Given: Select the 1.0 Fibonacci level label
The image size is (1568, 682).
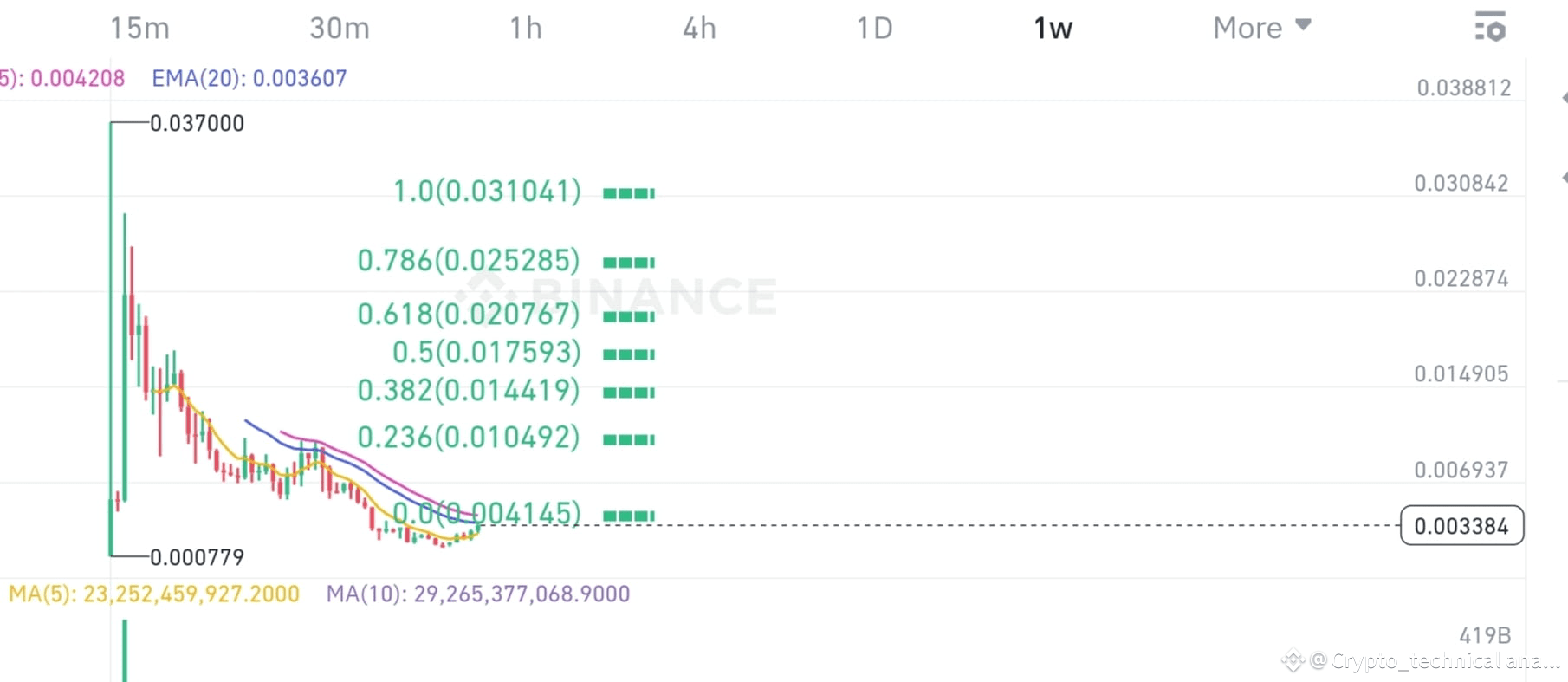Looking at the screenshot, I should [x=486, y=192].
